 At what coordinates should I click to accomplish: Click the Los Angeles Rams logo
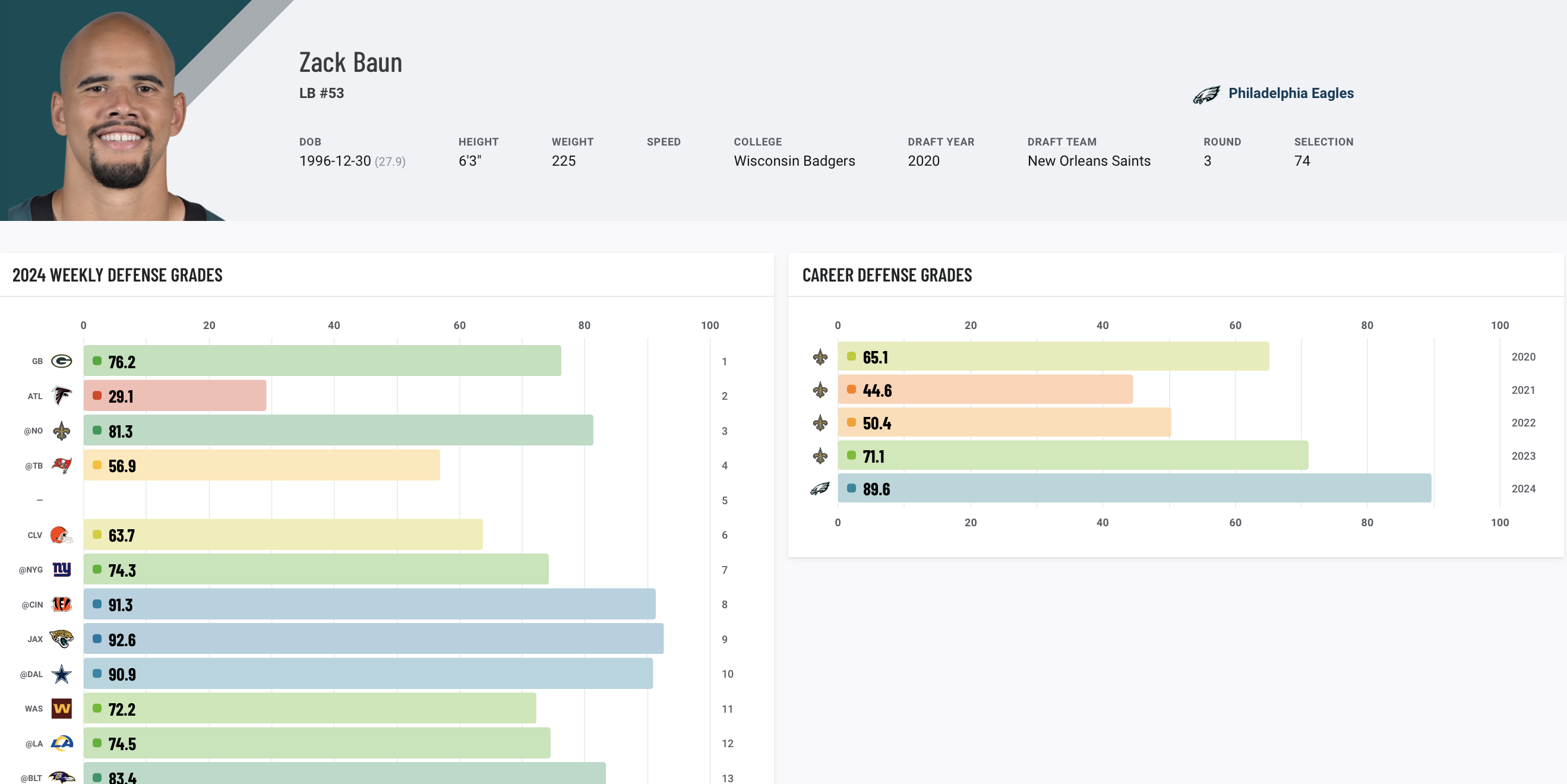[x=61, y=743]
